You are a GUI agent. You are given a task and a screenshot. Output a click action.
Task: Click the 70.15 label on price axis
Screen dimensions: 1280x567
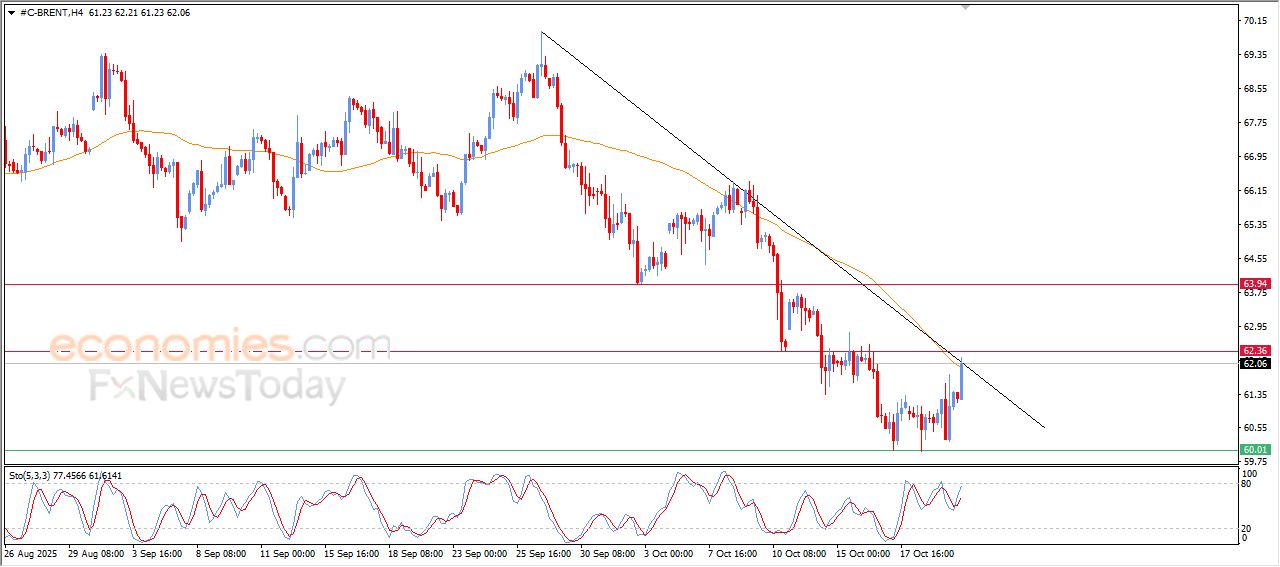(x=1254, y=21)
